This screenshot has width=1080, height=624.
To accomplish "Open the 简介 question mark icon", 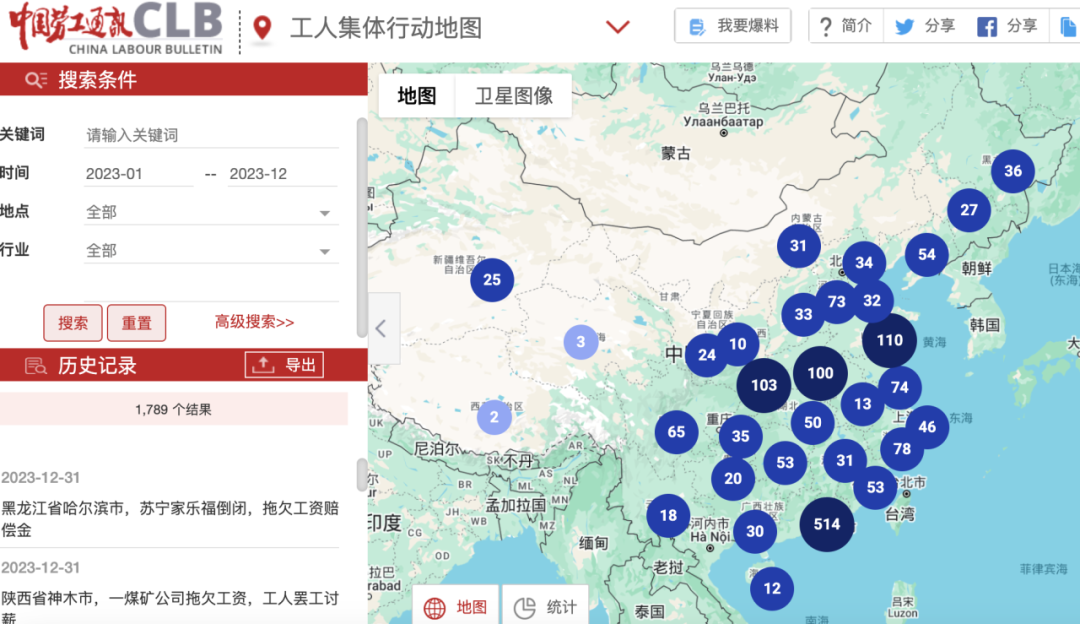I will click(x=825, y=27).
